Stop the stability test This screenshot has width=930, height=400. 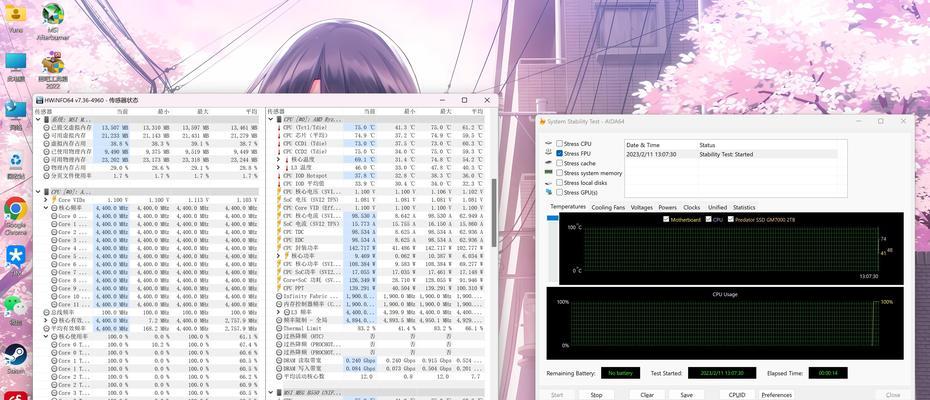[x=597, y=395]
